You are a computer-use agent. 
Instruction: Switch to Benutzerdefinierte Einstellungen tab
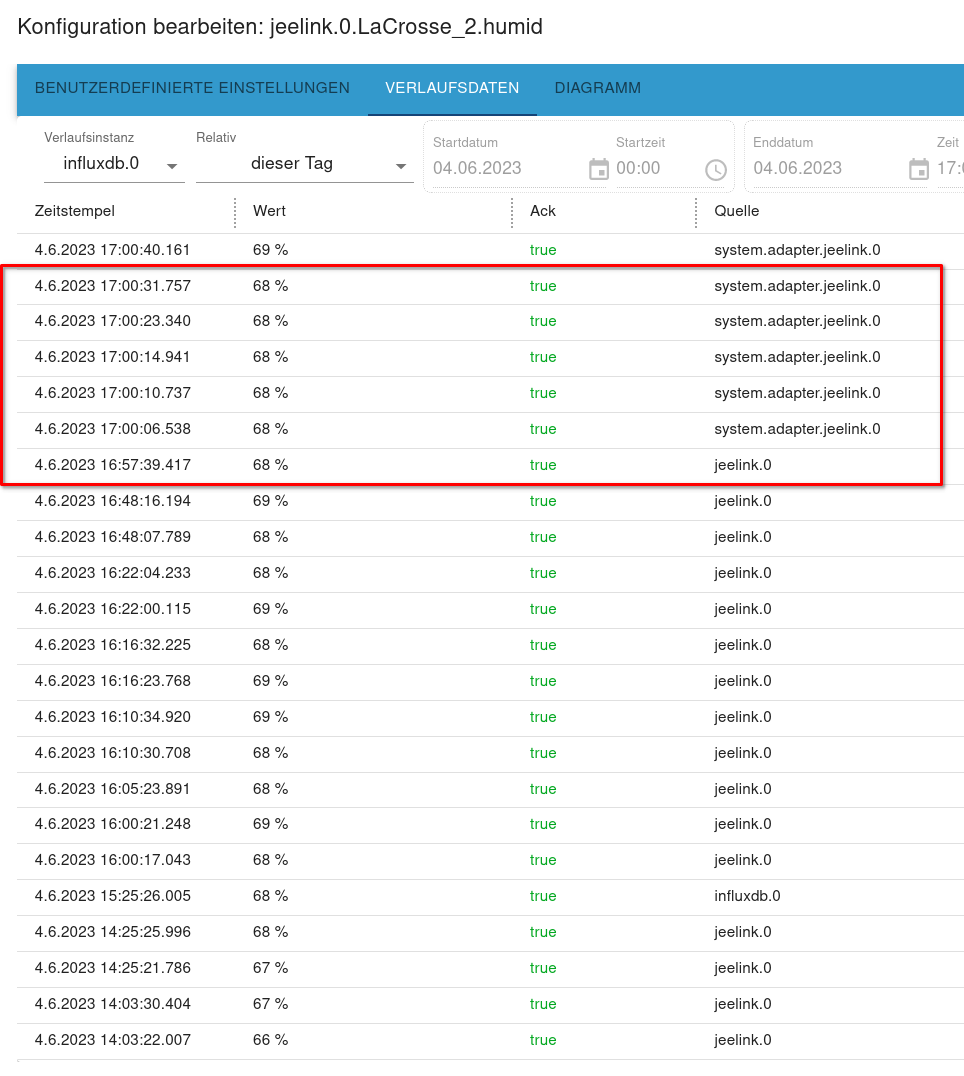(192, 88)
